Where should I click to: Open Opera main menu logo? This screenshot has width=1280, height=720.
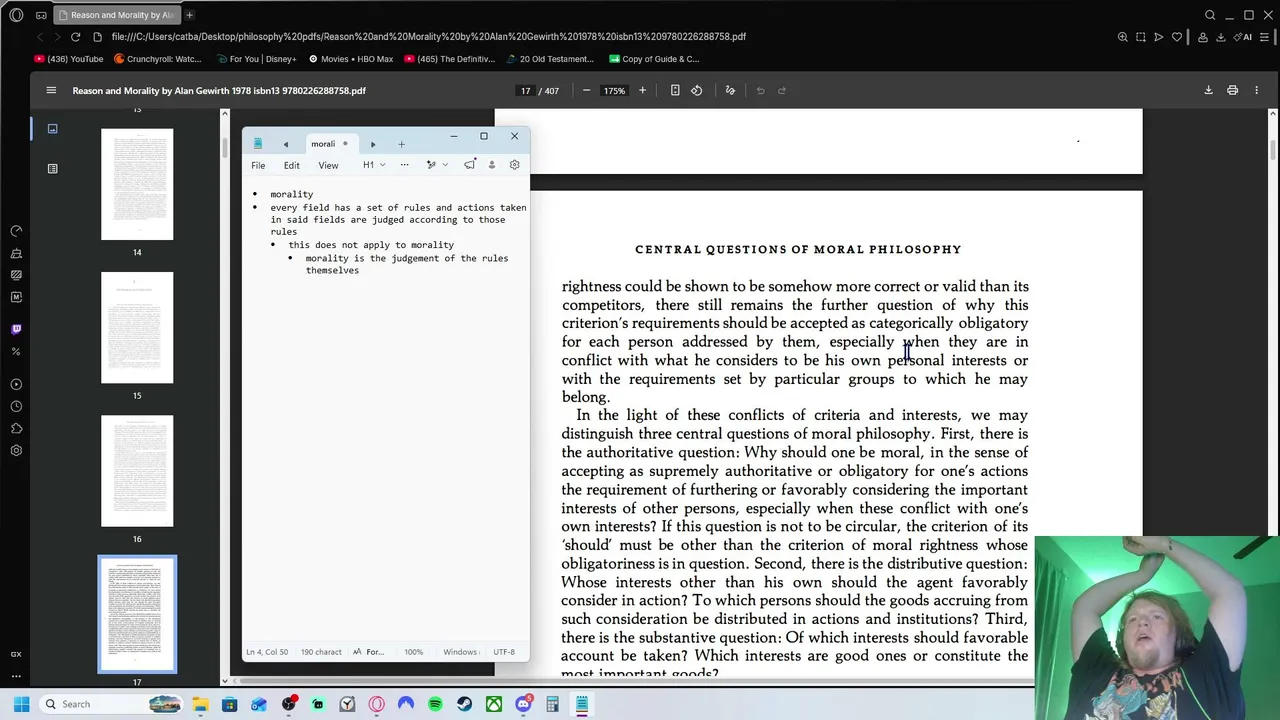point(16,15)
